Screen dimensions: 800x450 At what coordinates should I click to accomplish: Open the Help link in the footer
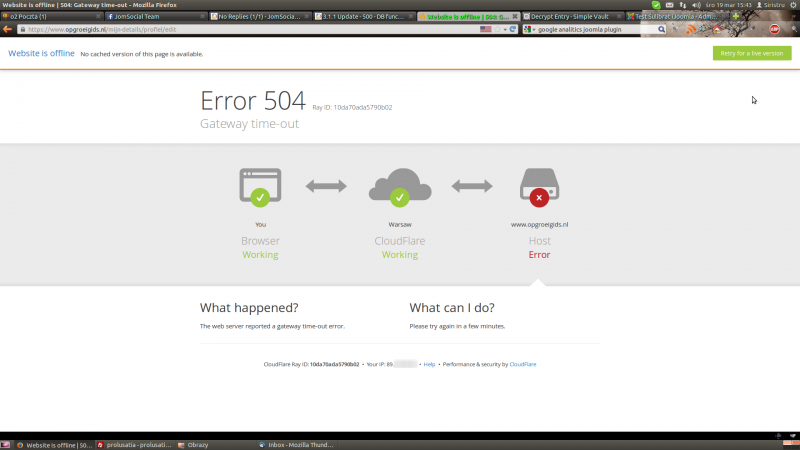tap(429, 364)
